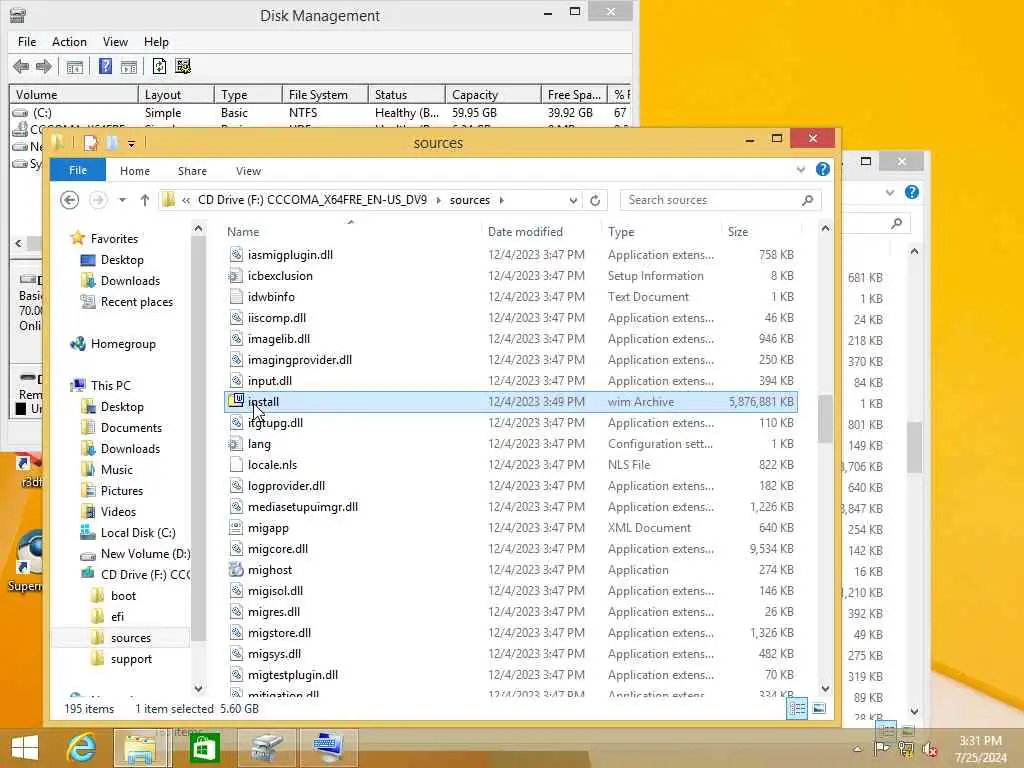Select mighost application file
This screenshot has width=1024, height=768.
511,569
